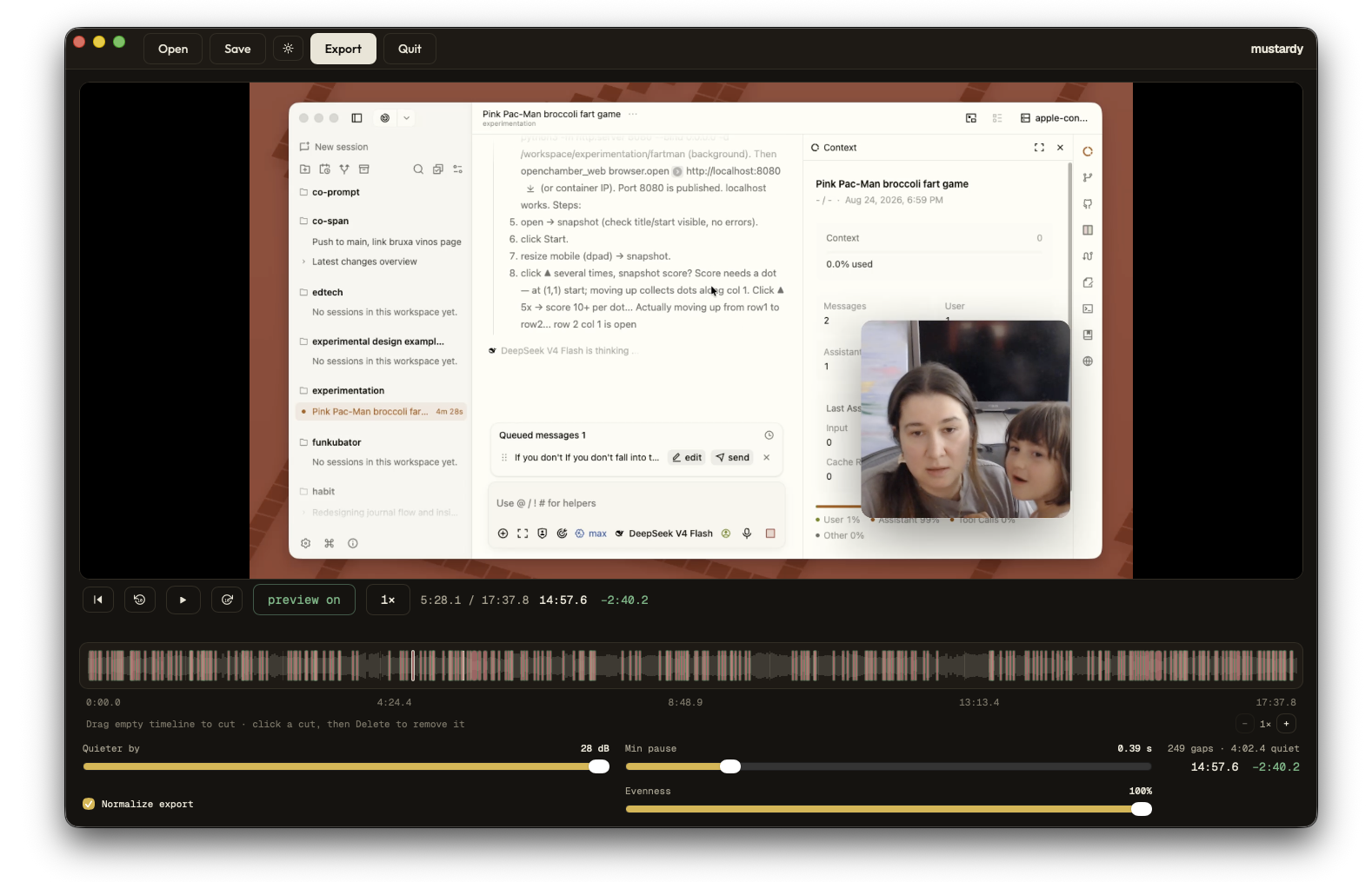
Task: Click New session in the preview sidebar
Action: click(x=334, y=147)
